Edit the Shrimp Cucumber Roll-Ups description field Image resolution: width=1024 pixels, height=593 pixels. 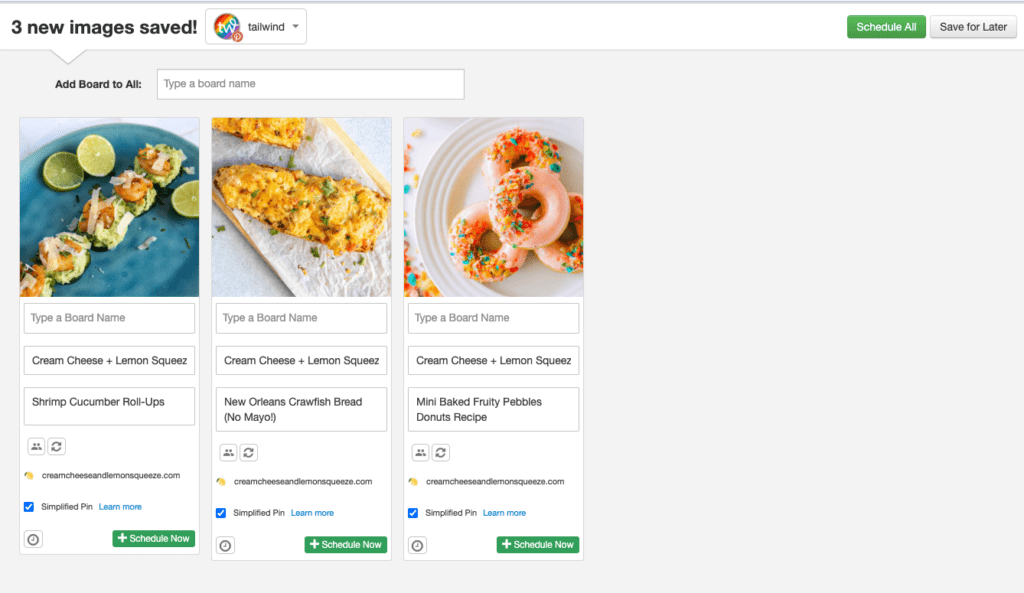pyautogui.click(x=110, y=406)
